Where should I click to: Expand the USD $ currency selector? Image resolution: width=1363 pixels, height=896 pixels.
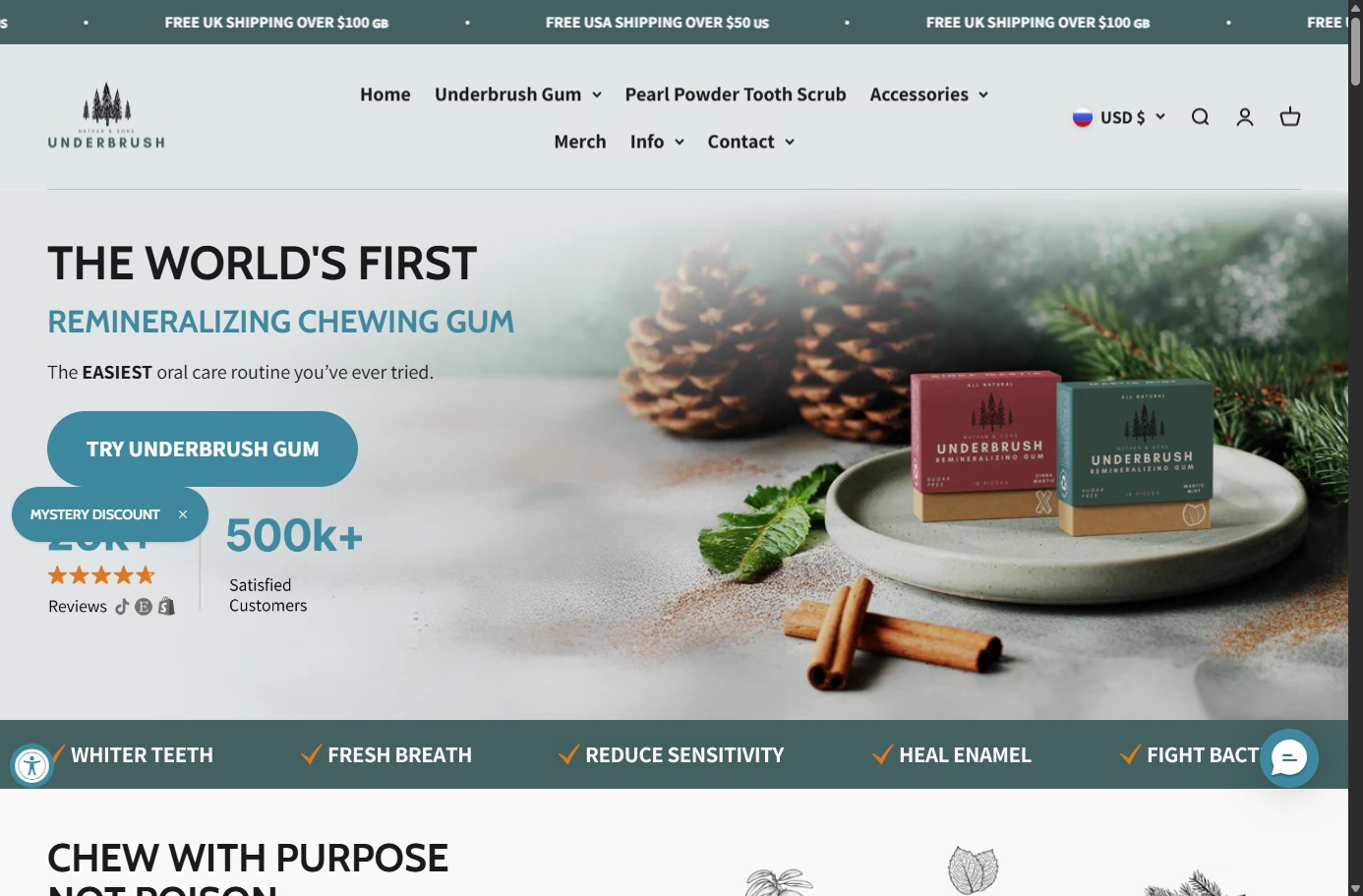pyautogui.click(x=1119, y=117)
